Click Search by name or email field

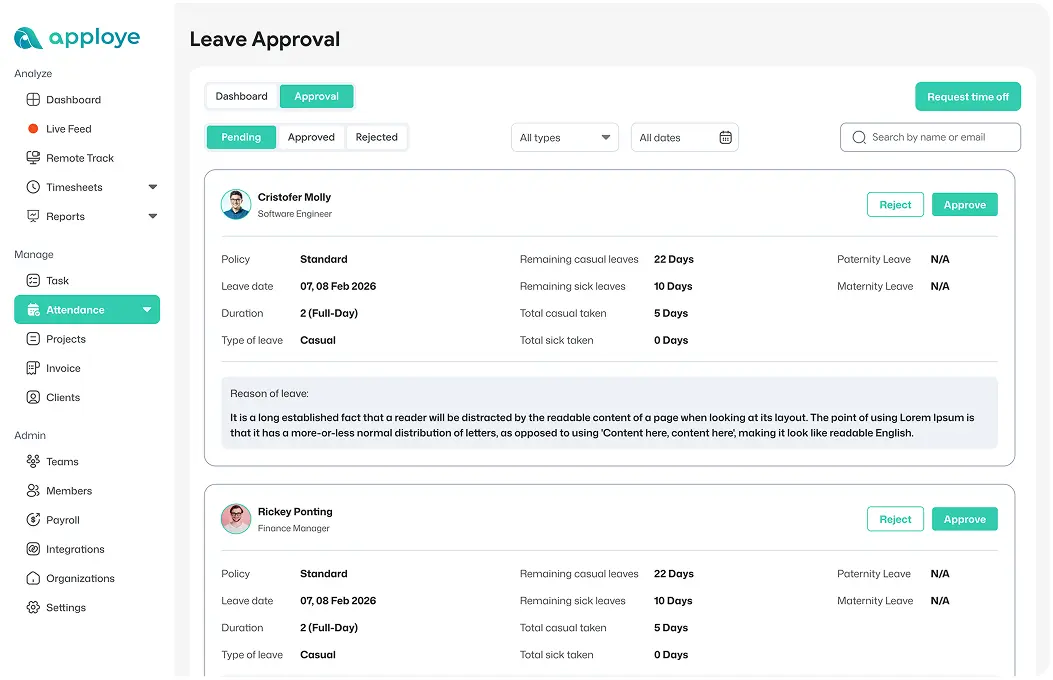(930, 138)
